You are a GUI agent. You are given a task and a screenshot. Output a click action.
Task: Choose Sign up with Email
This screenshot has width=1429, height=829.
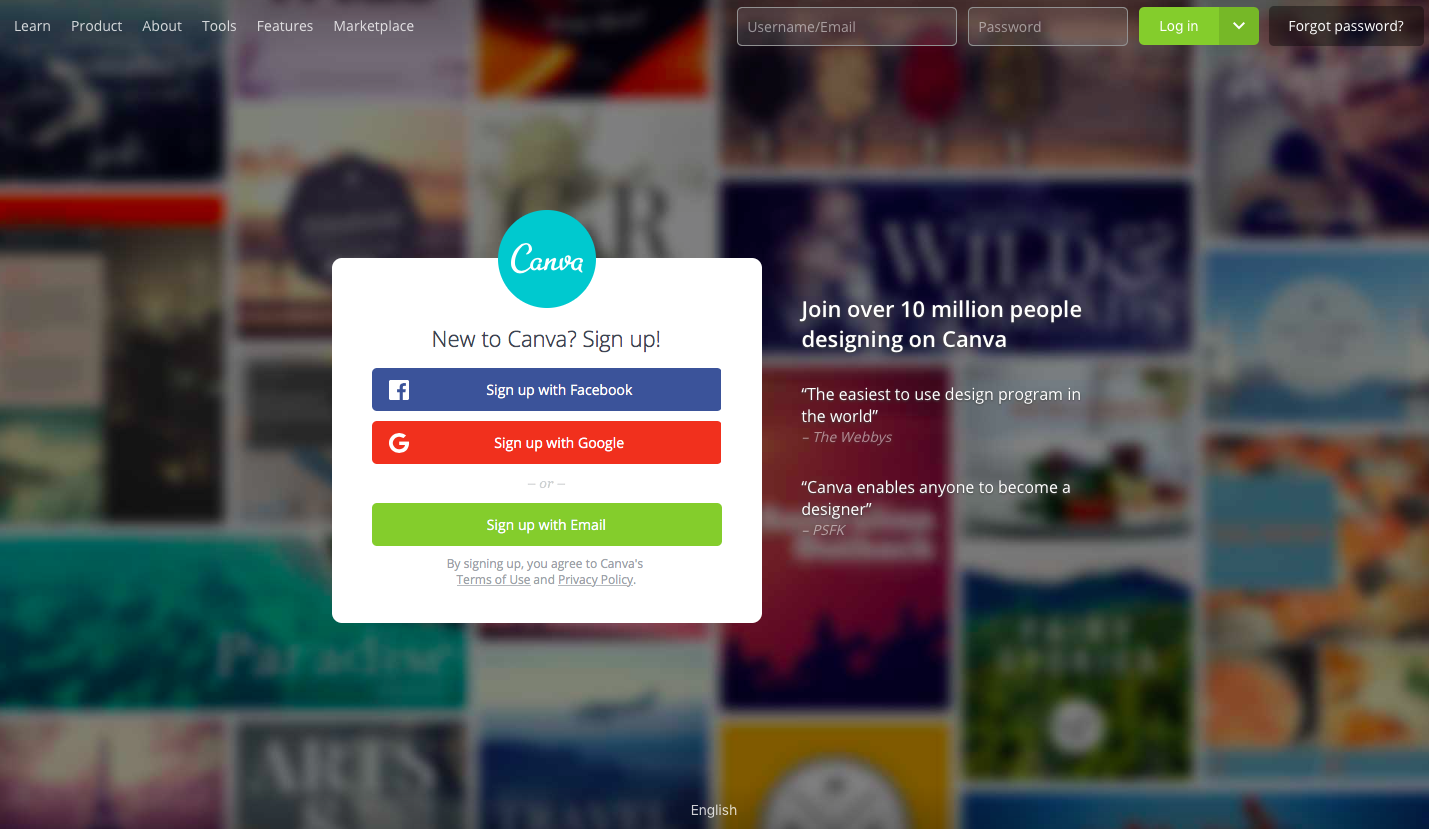coord(546,525)
